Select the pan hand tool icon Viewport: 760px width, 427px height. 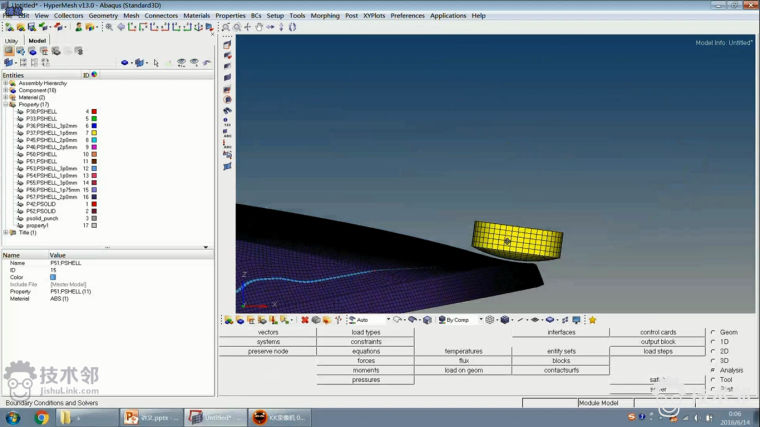[258, 27]
